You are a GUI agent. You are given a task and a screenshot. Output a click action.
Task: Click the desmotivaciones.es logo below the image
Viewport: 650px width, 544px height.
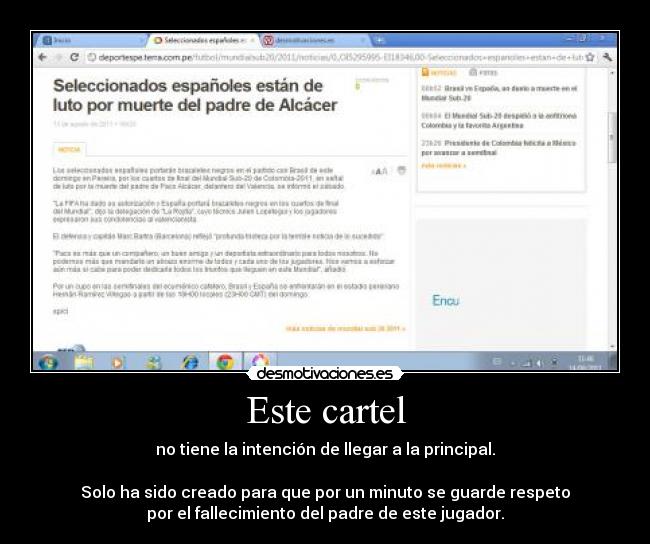[325, 373]
